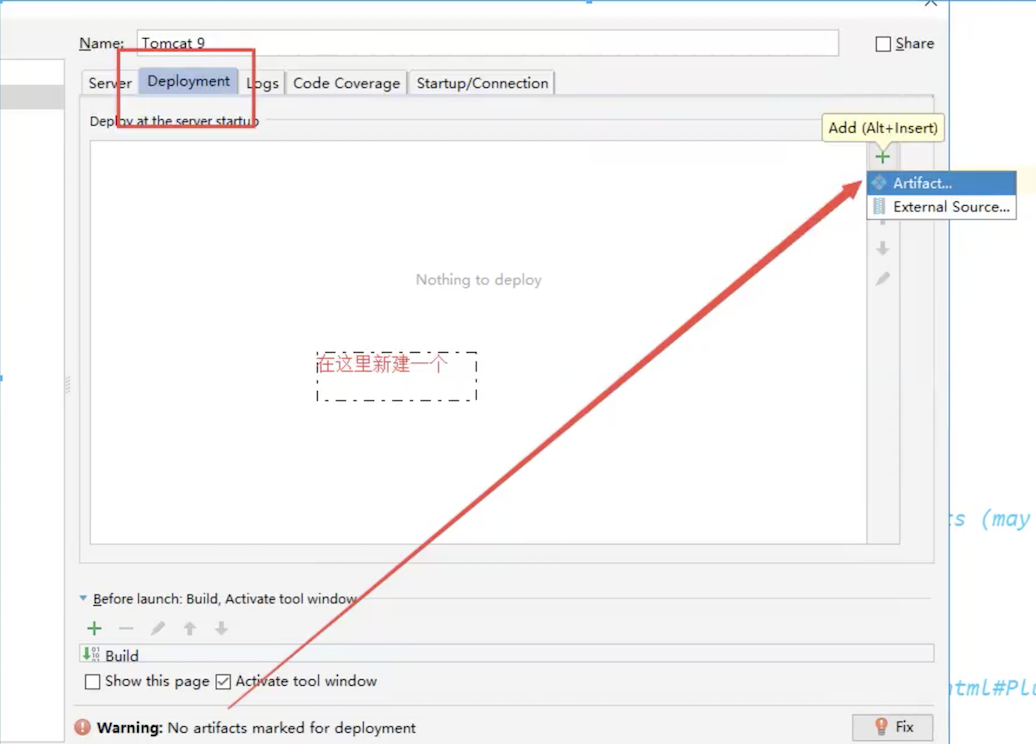
Task: Add a Before launch task with plus icon
Action: [94, 628]
